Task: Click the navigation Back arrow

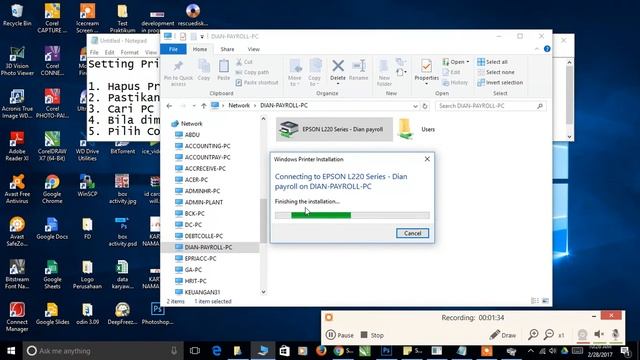Action: pyautogui.click(x=169, y=106)
